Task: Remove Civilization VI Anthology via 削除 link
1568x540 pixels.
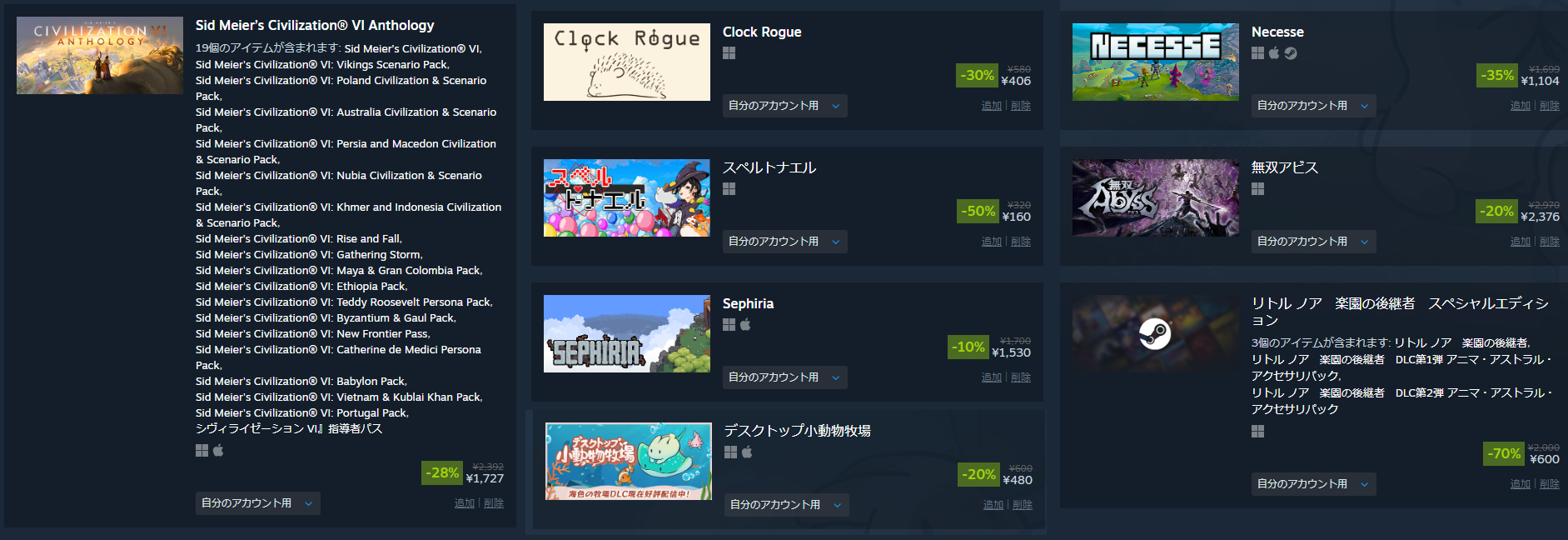Action: tap(494, 503)
